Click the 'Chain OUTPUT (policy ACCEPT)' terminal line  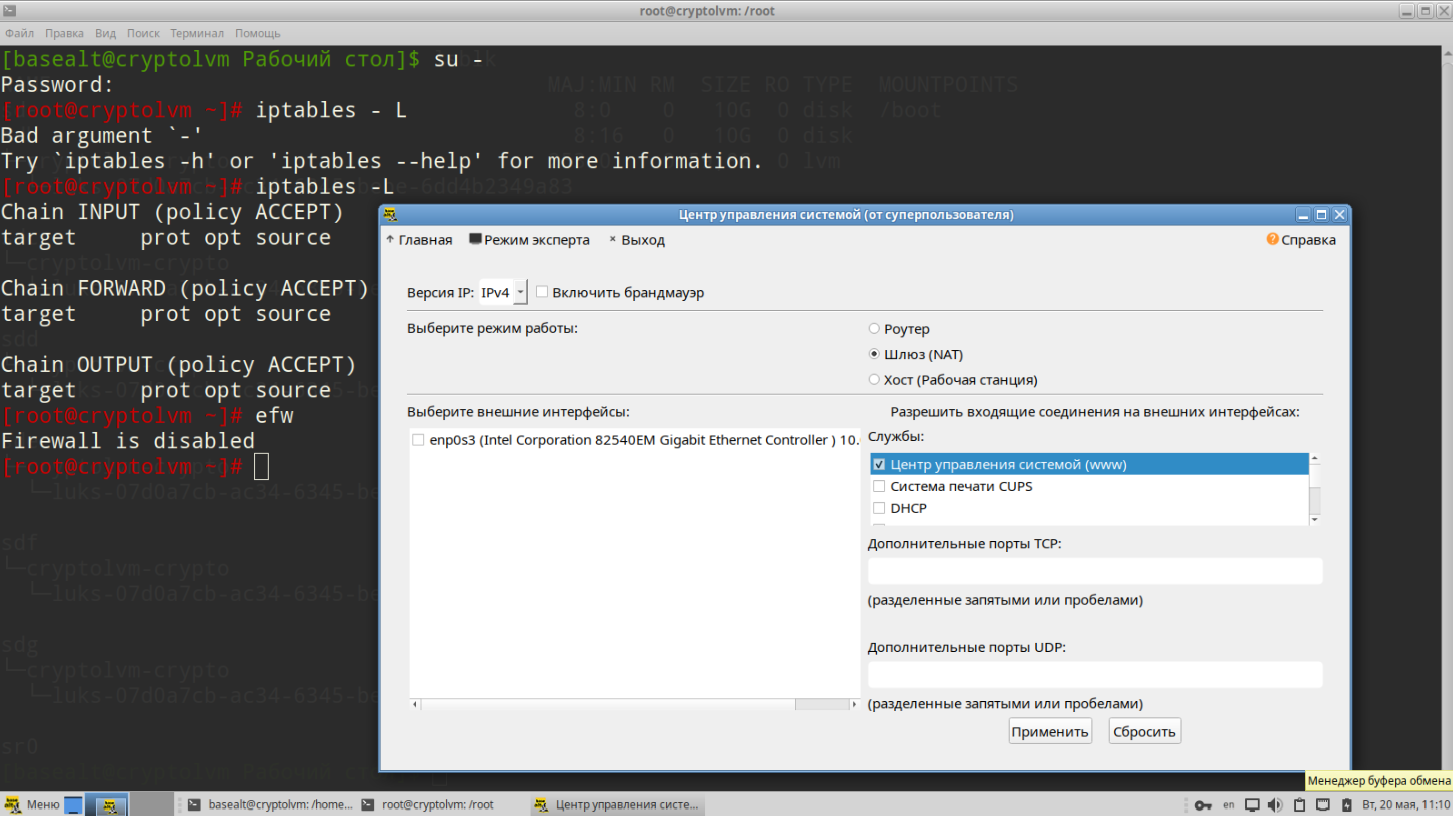point(179,364)
